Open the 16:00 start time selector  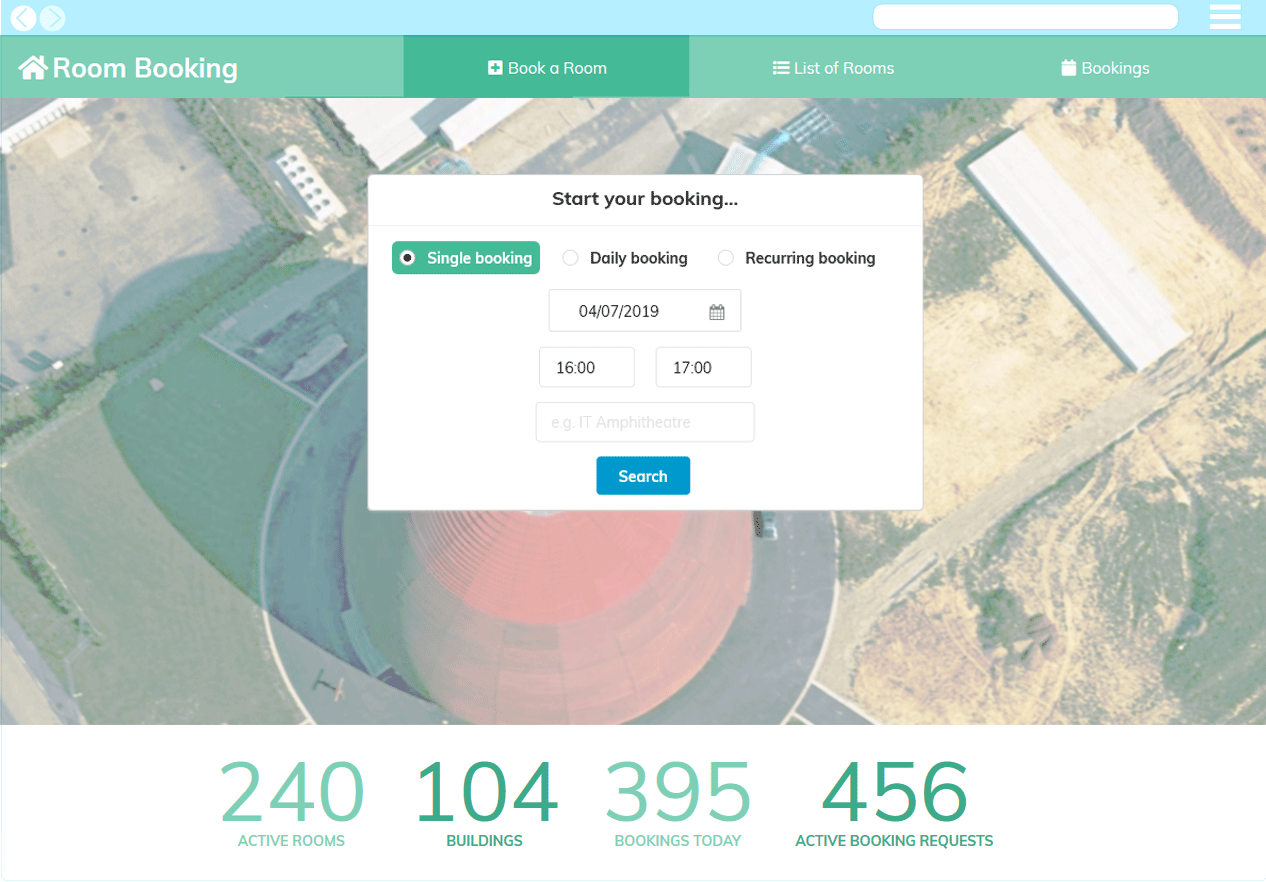pyautogui.click(x=586, y=367)
